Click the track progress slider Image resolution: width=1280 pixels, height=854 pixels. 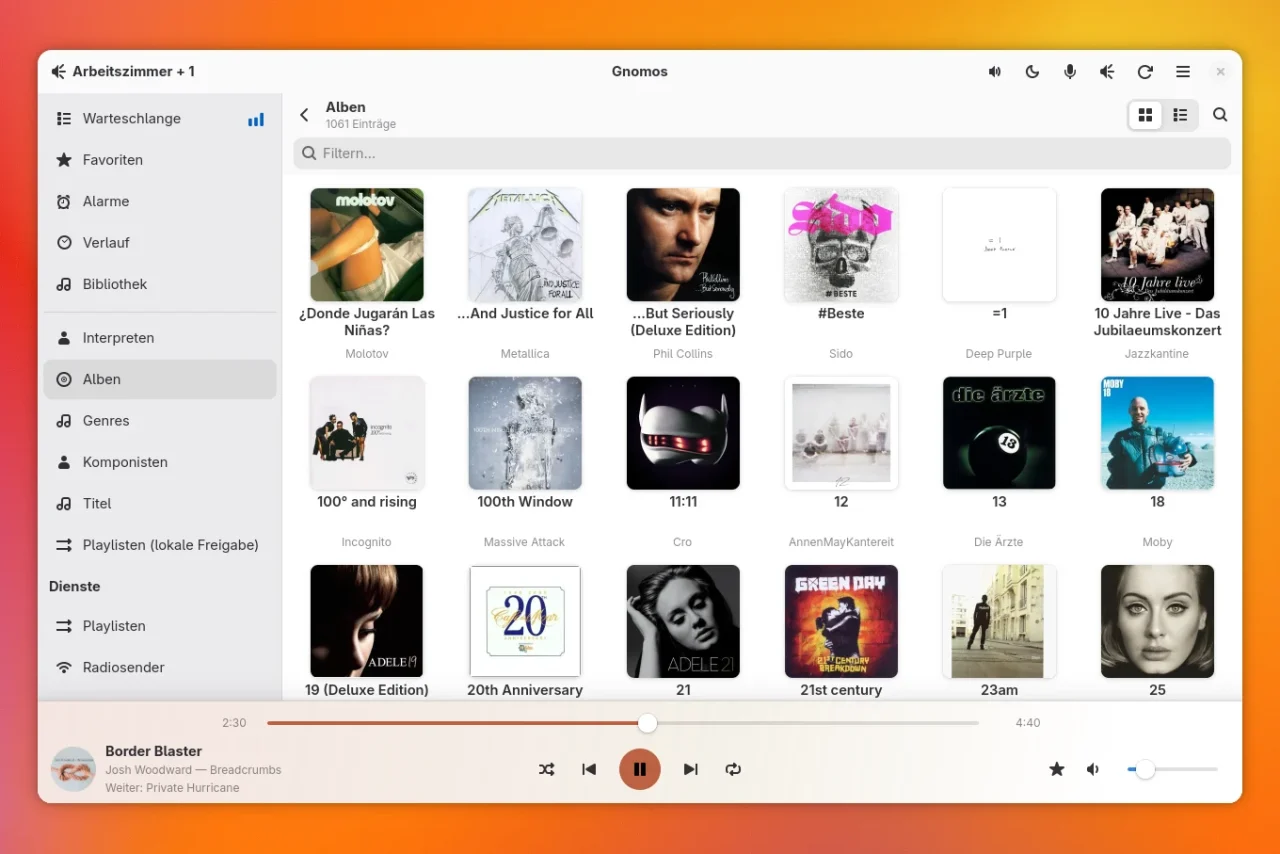coord(623,723)
